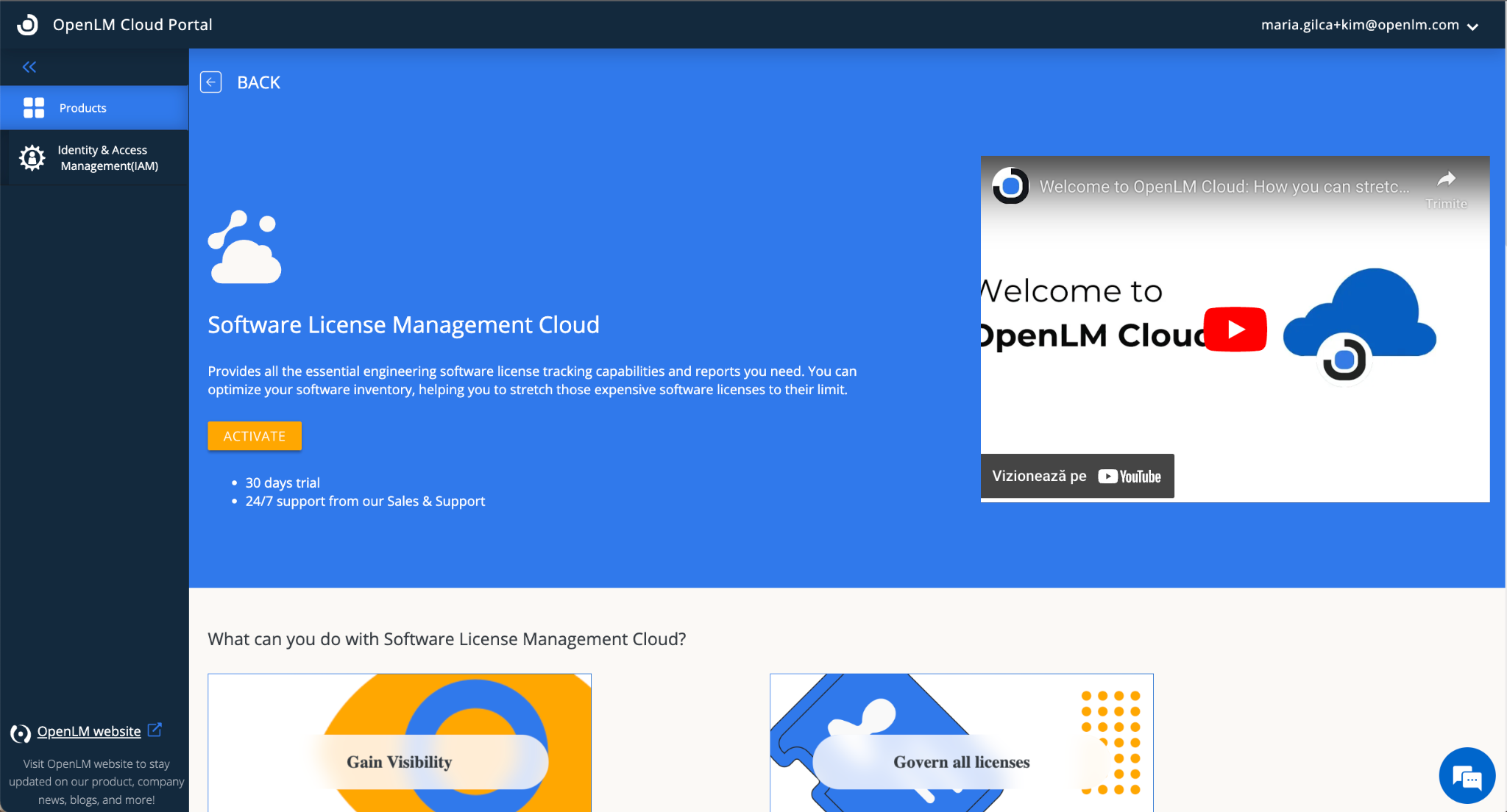
Task: Open the OpenLM website link
Action: pyautogui.click(x=88, y=731)
